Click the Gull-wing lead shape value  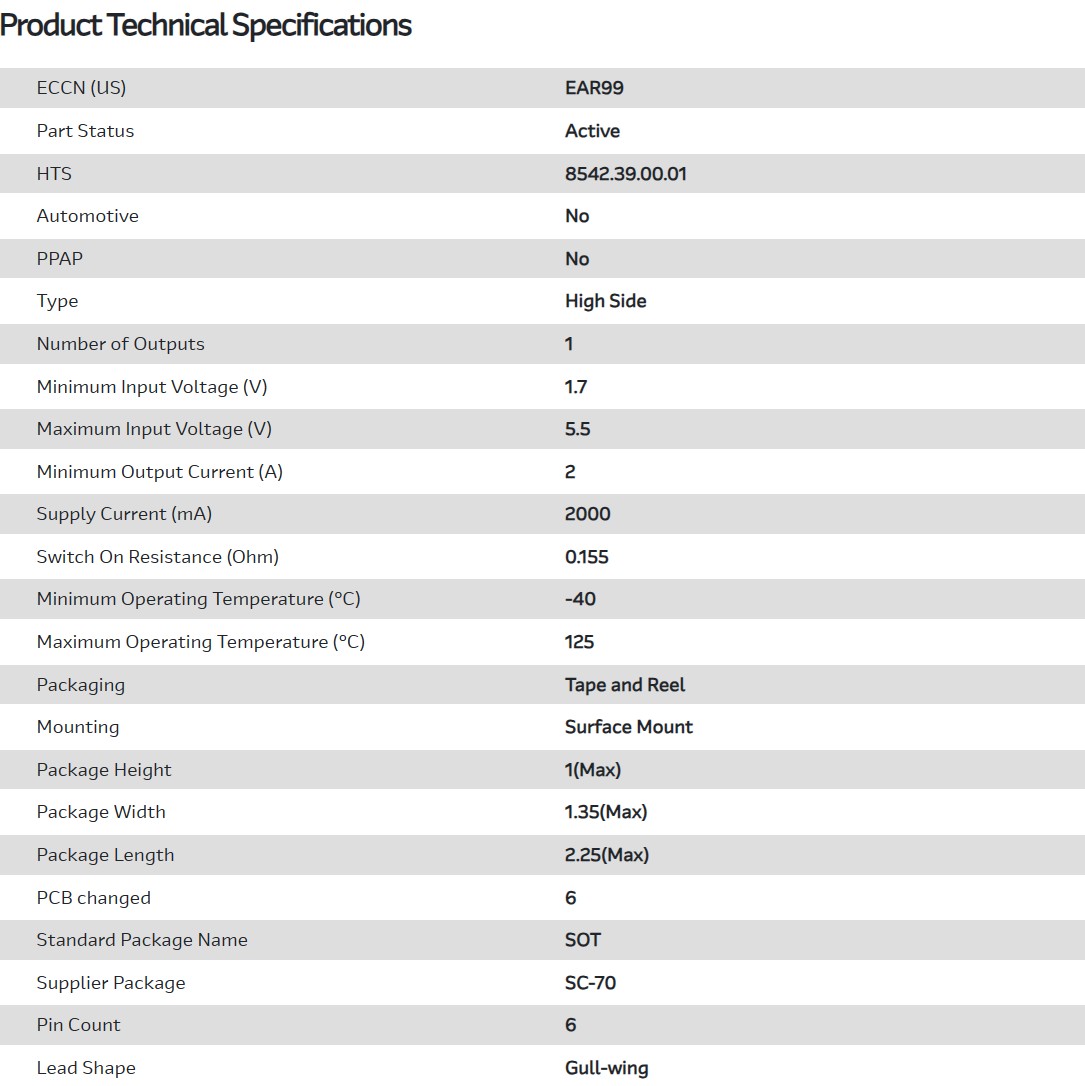pyautogui.click(x=606, y=1068)
